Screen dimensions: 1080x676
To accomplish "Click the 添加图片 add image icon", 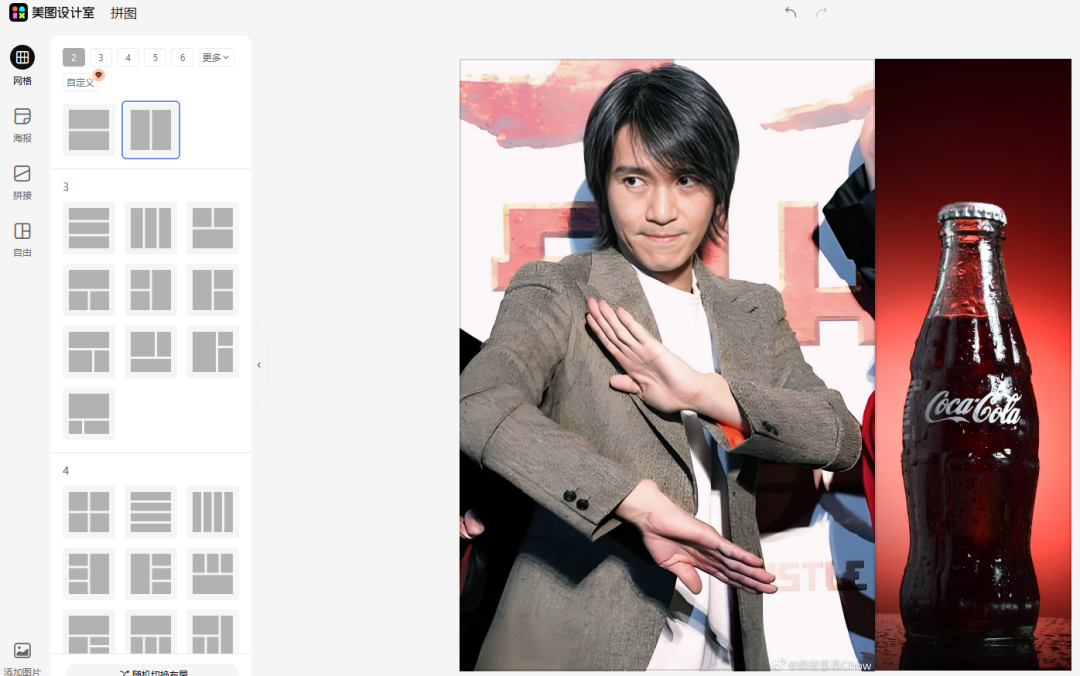I will coord(22,651).
